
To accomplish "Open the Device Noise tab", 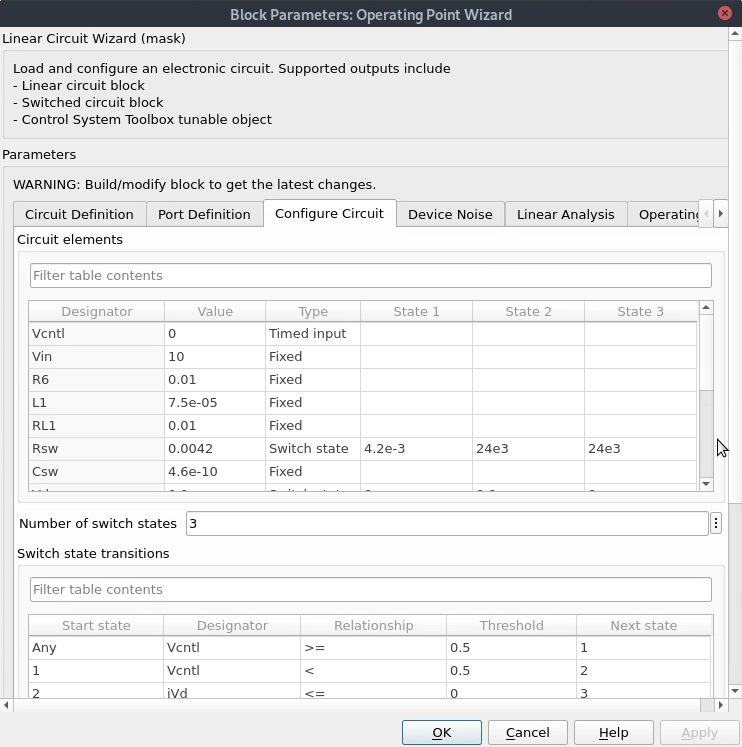I will [451, 214].
